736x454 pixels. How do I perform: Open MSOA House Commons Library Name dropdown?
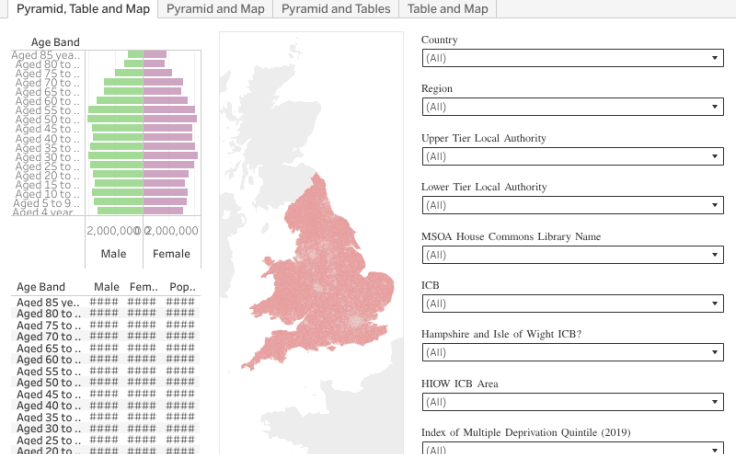[x=571, y=255]
